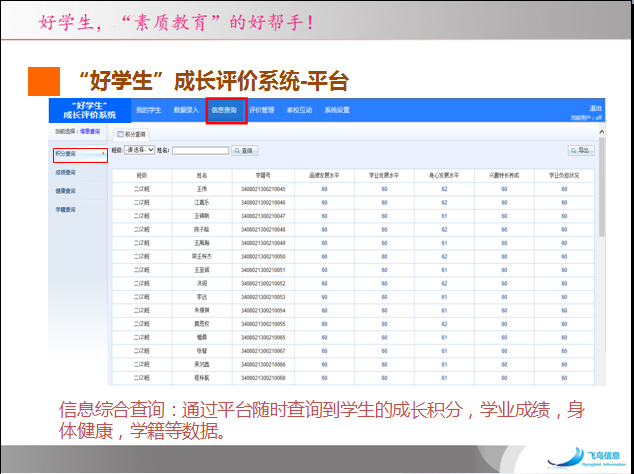Select 健康查询 in the left sidebar
This screenshot has width=634, height=474.
[66, 190]
